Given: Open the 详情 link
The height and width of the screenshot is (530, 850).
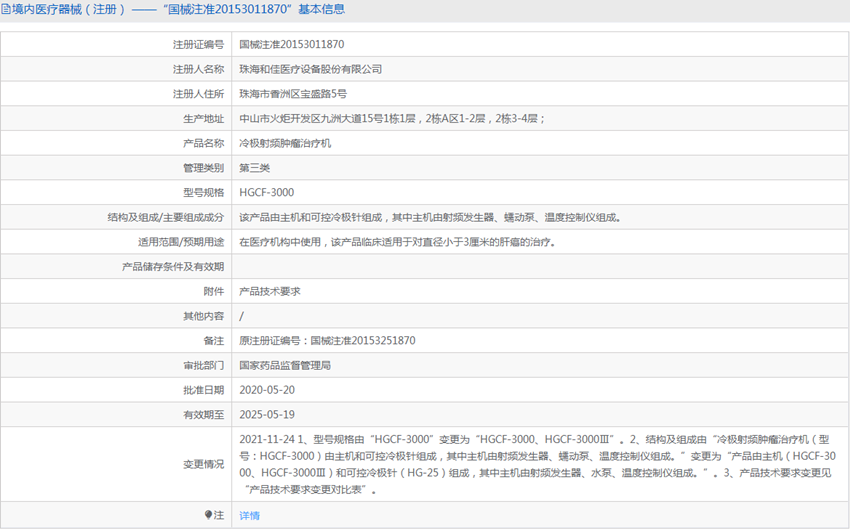Looking at the screenshot, I should coord(249,515).
